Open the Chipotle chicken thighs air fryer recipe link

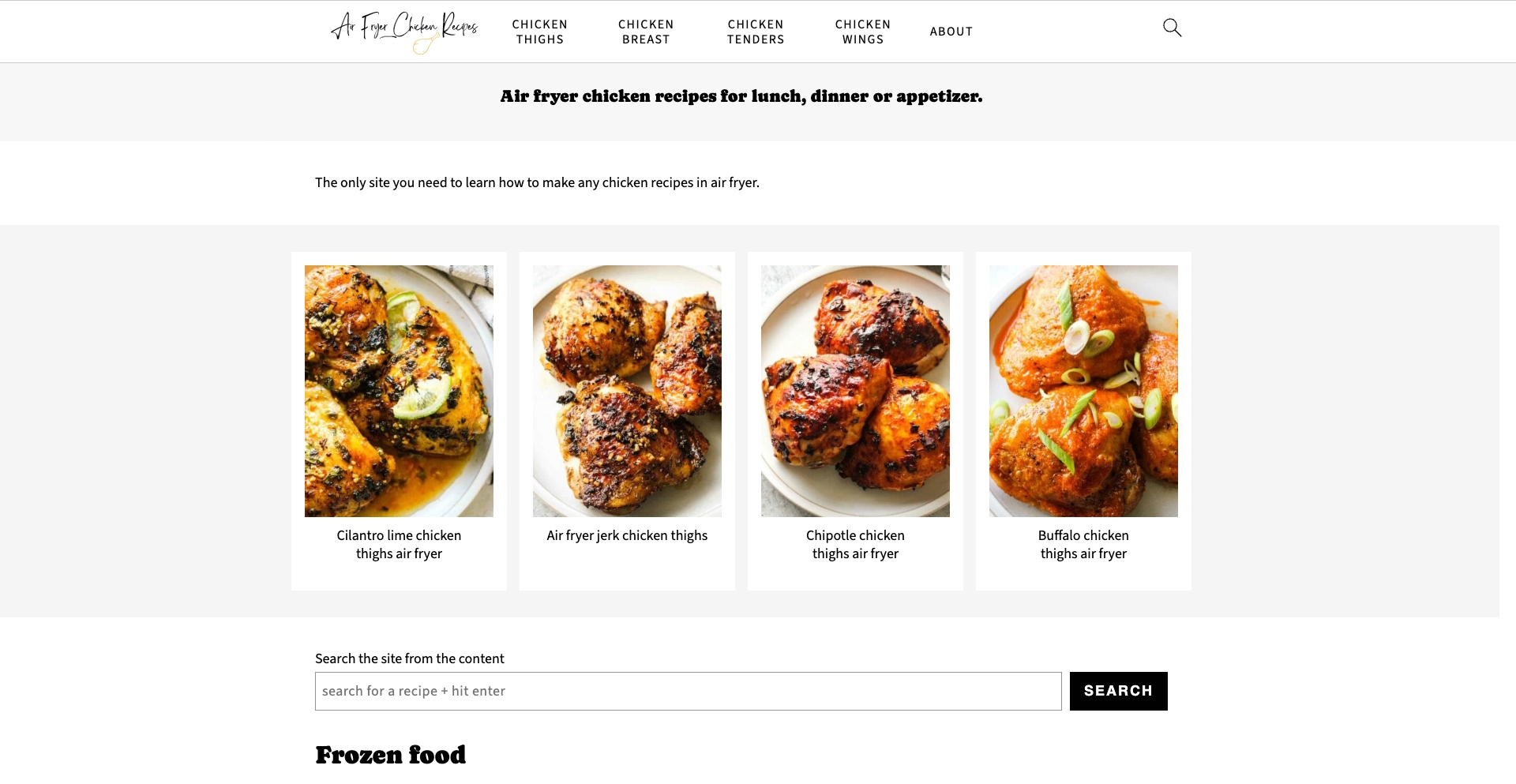pos(855,544)
